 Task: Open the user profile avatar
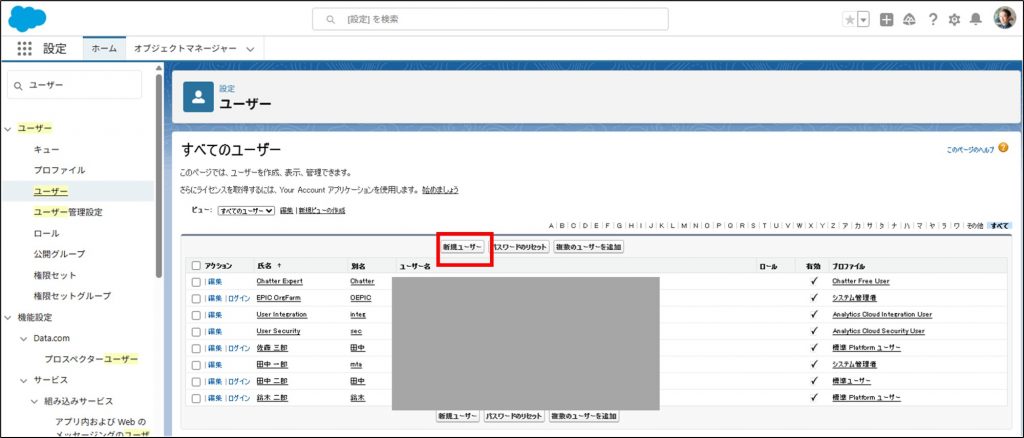[x=1003, y=19]
